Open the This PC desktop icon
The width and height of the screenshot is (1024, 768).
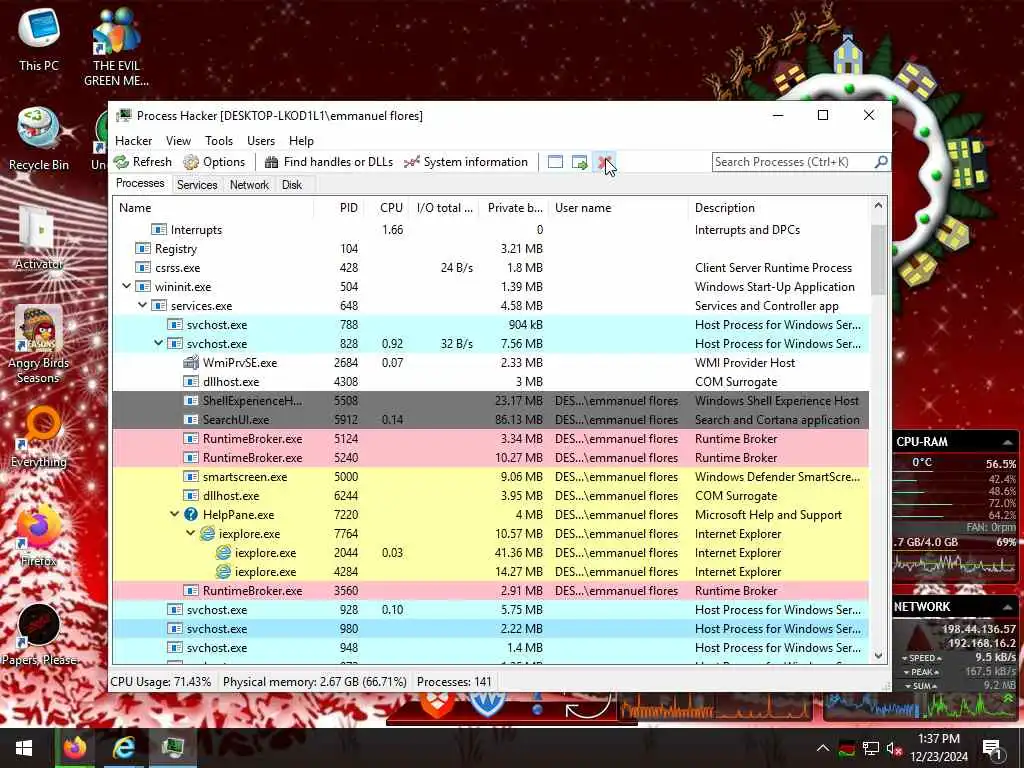click(39, 40)
